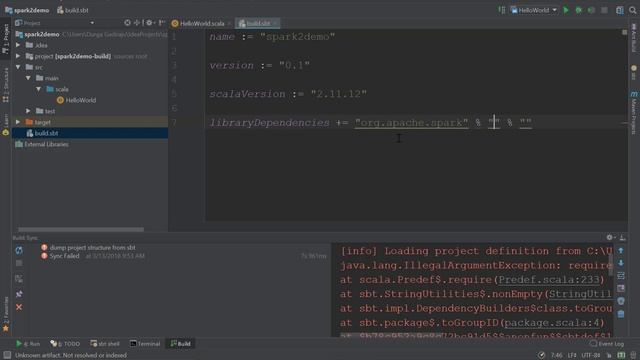Clear console with trash icon
The height and width of the screenshot is (360, 640).
621,314
